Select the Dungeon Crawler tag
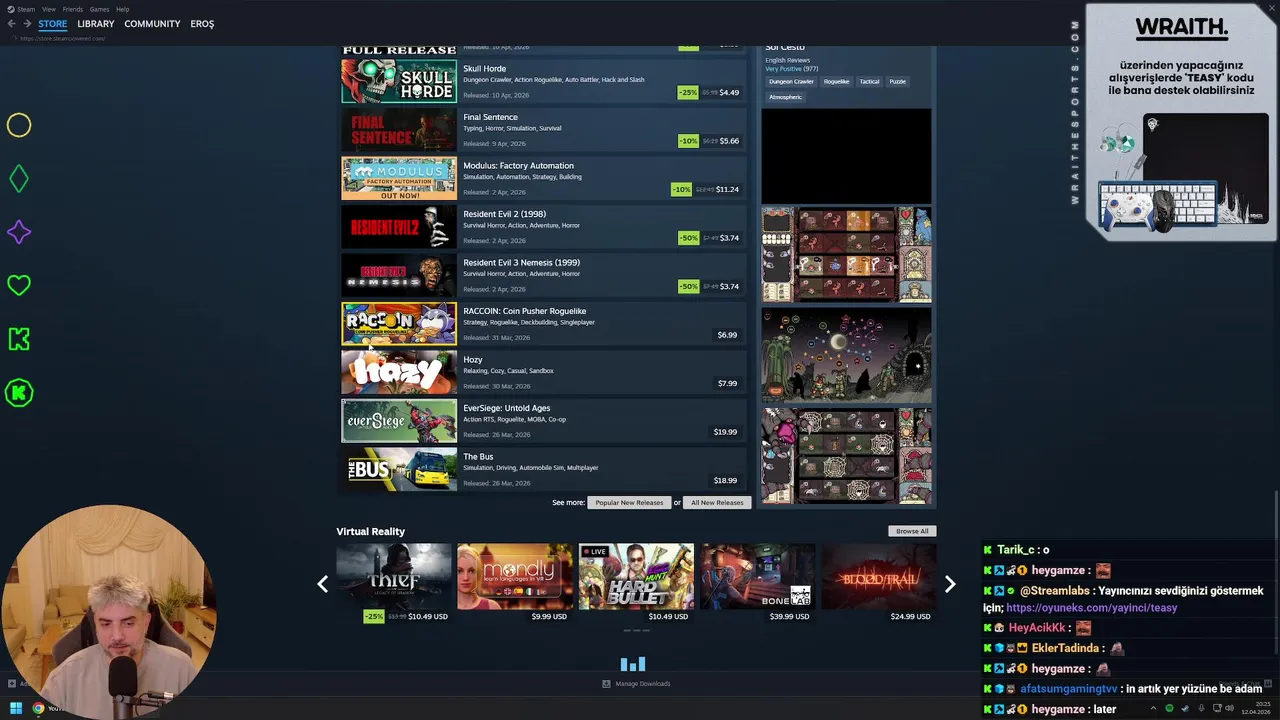This screenshot has height=720, width=1280. [791, 81]
